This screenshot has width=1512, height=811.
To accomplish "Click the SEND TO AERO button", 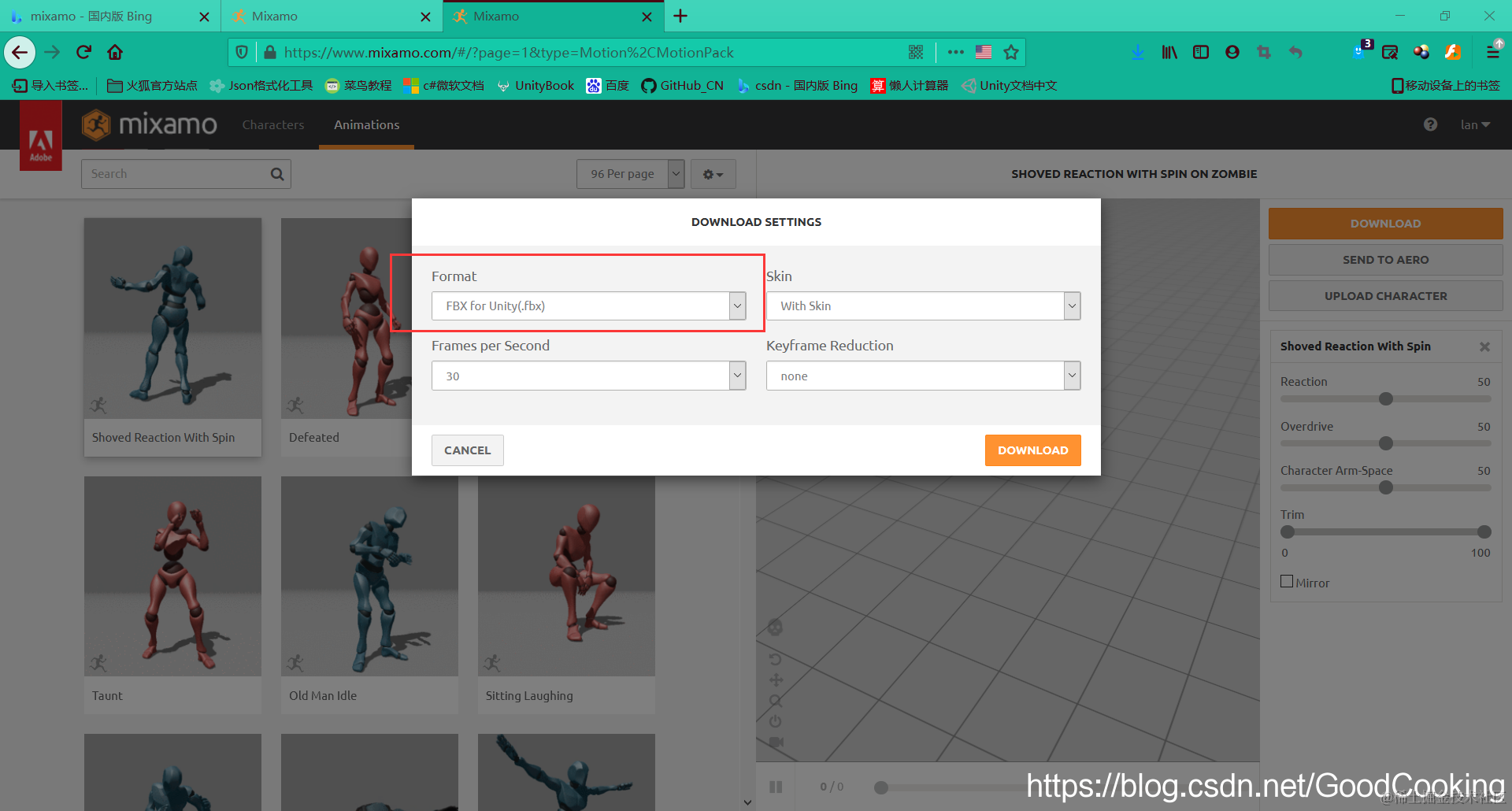I will pyautogui.click(x=1385, y=260).
